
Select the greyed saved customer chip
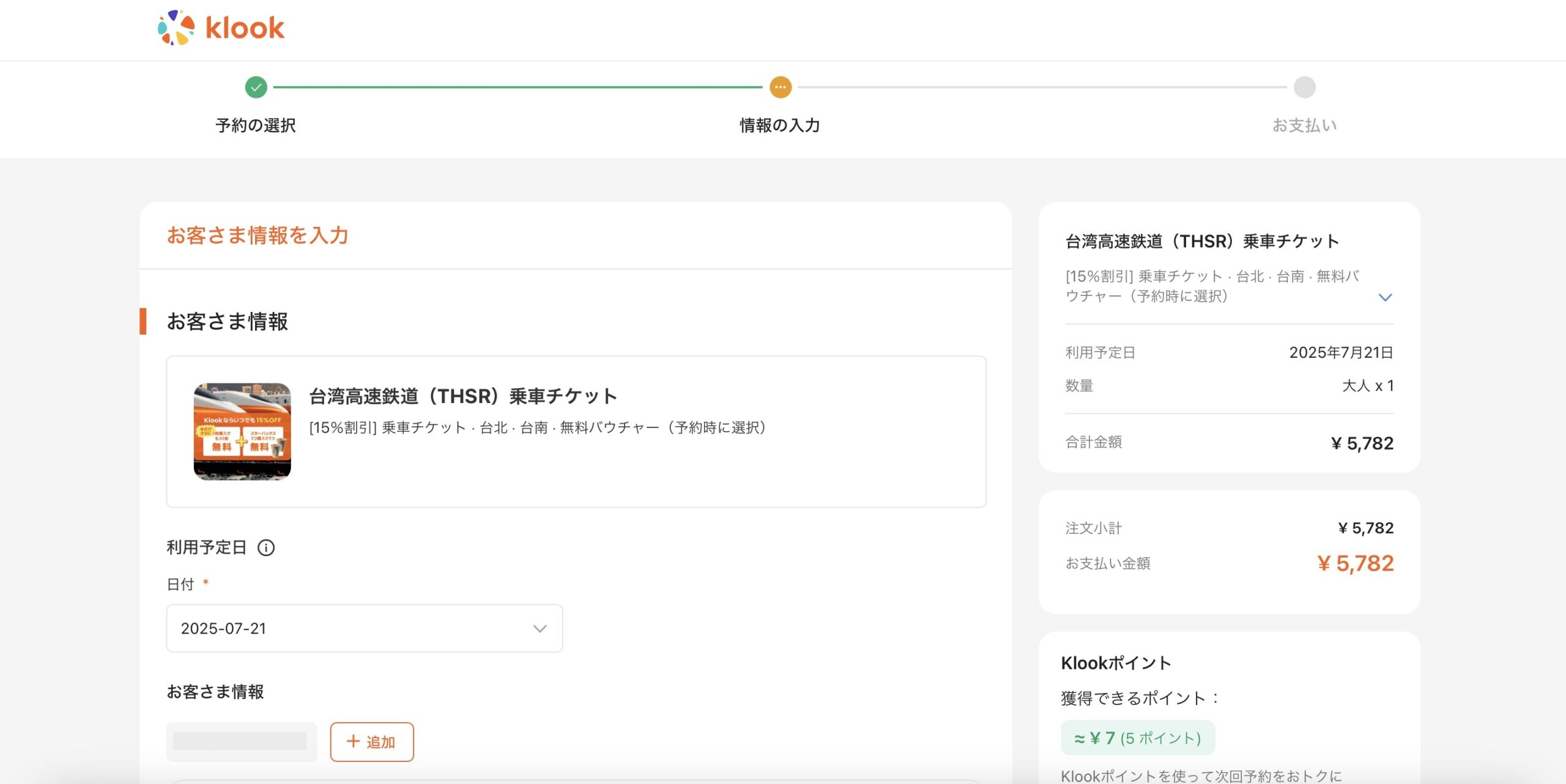click(242, 742)
